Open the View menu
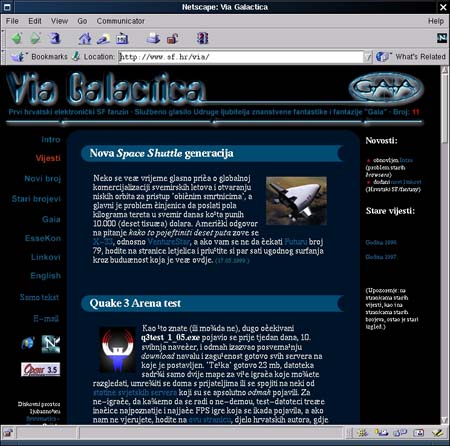 click(59, 21)
